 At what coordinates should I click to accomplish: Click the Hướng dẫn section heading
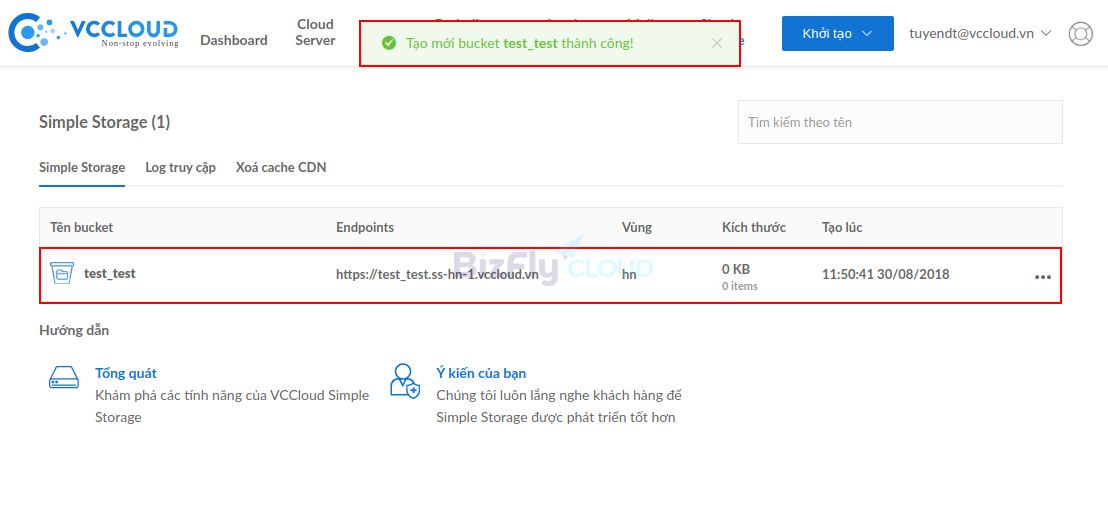pyautogui.click(x=74, y=330)
